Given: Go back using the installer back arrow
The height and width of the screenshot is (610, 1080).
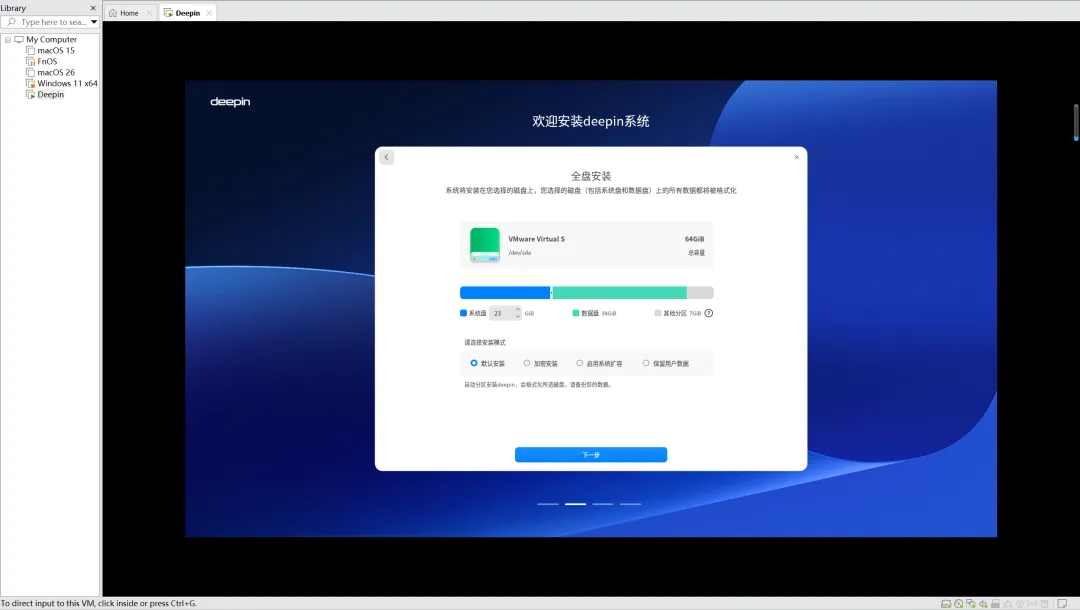Looking at the screenshot, I should pos(386,157).
